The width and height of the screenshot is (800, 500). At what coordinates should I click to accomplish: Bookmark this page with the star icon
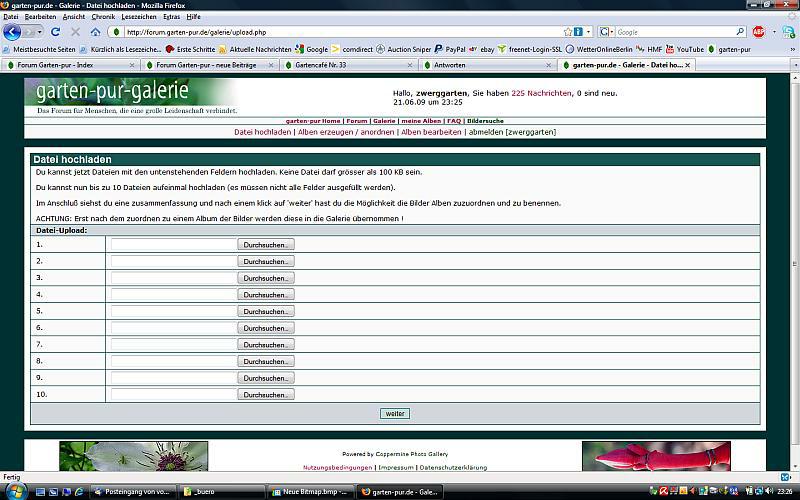567,32
